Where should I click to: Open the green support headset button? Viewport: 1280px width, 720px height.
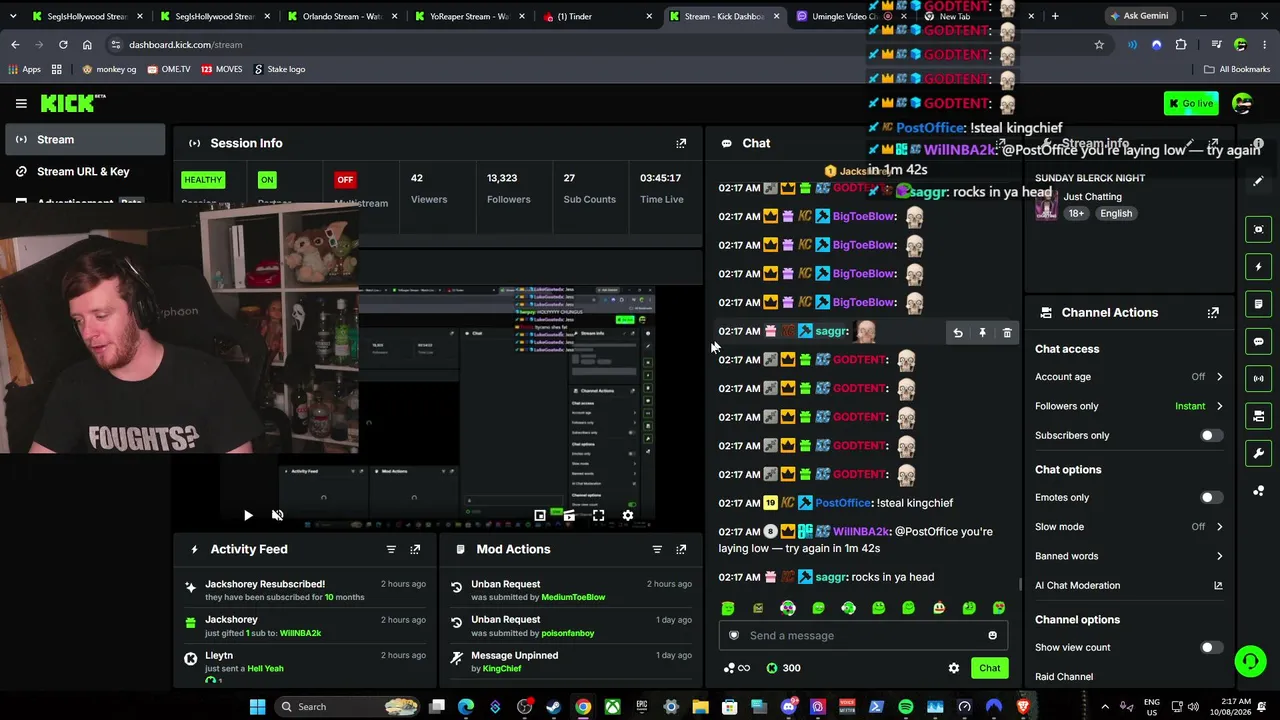coord(1250,661)
